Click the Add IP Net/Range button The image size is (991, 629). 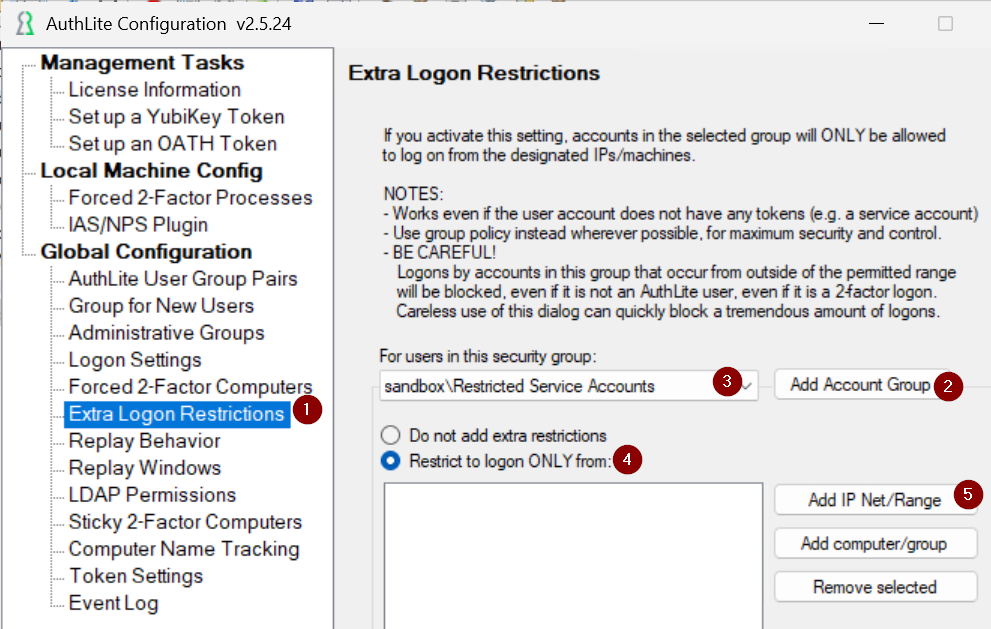[x=875, y=500]
